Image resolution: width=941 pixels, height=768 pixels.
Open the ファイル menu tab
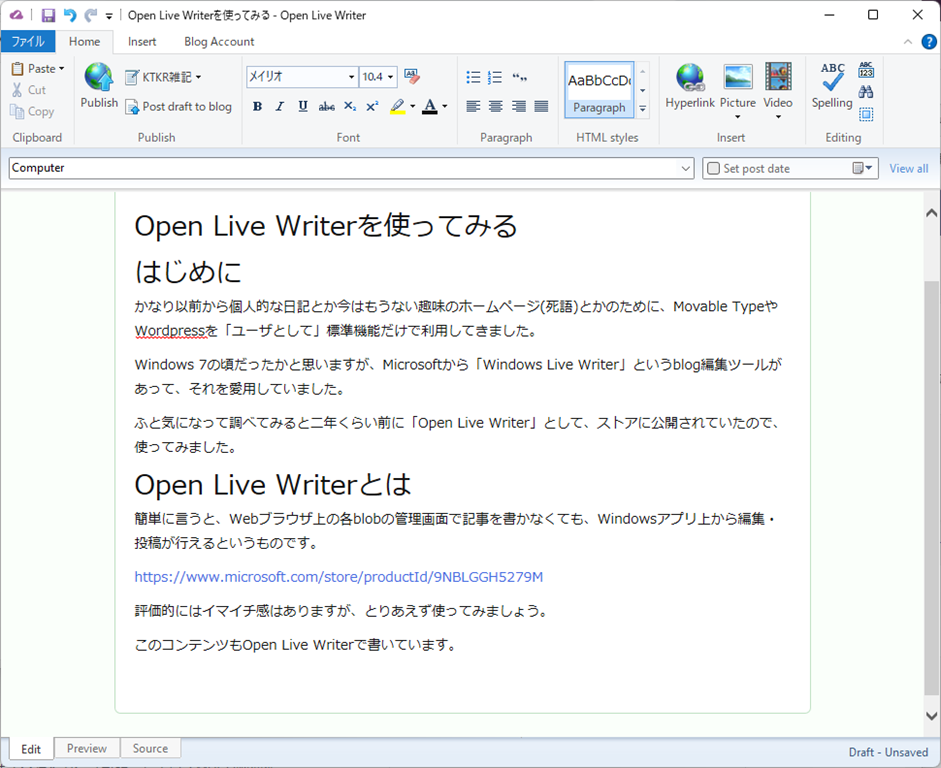pos(28,41)
